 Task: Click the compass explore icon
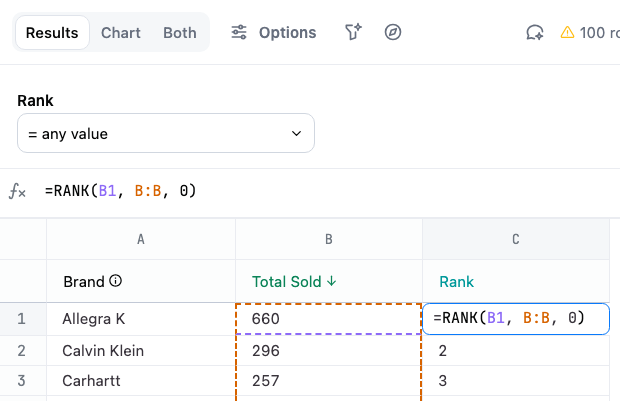pyautogui.click(x=393, y=33)
